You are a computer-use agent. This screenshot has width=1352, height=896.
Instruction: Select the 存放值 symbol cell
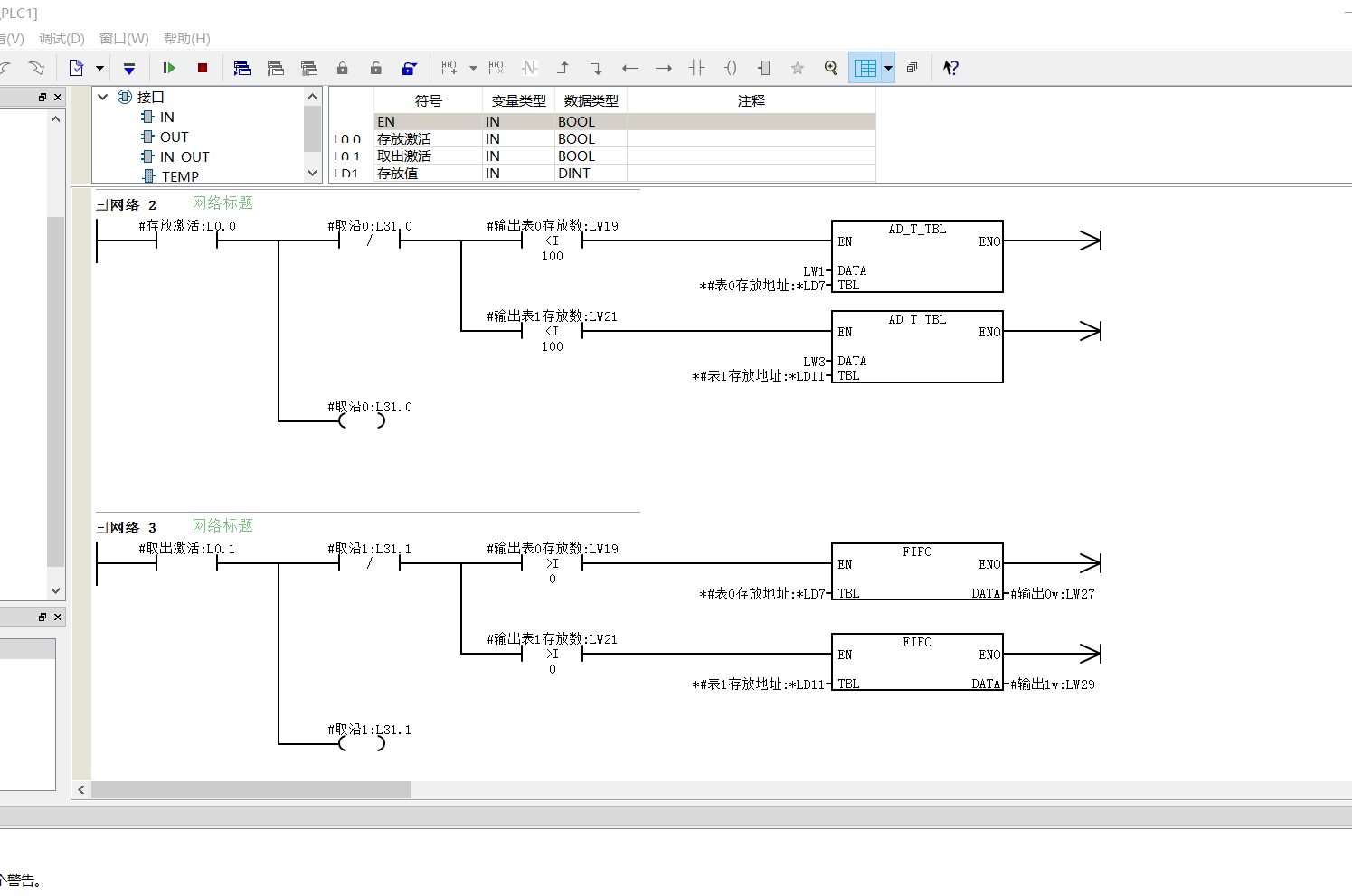pyautogui.click(x=429, y=174)
